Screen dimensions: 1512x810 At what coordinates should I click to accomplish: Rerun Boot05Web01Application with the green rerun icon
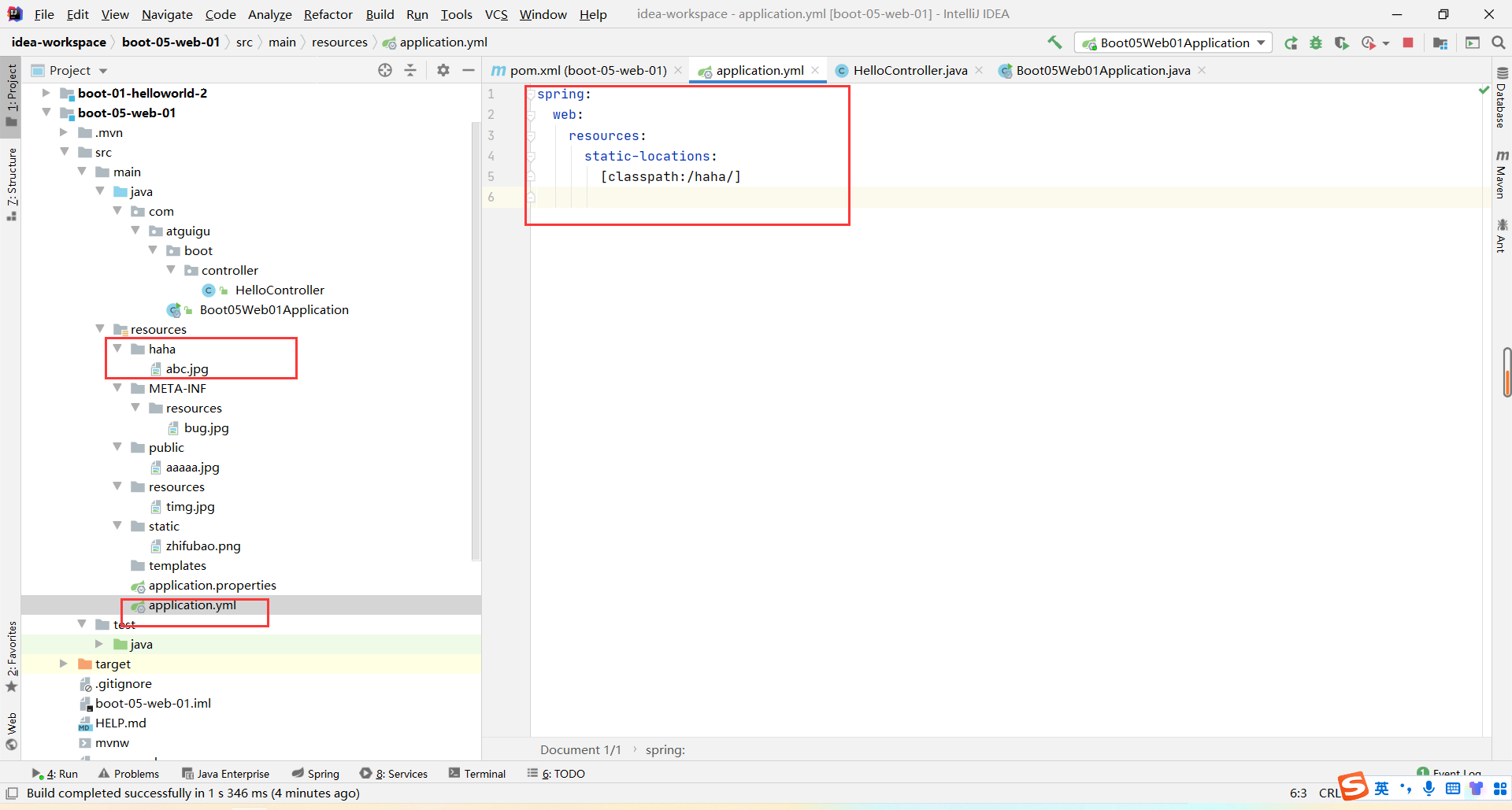(1291, 43)
